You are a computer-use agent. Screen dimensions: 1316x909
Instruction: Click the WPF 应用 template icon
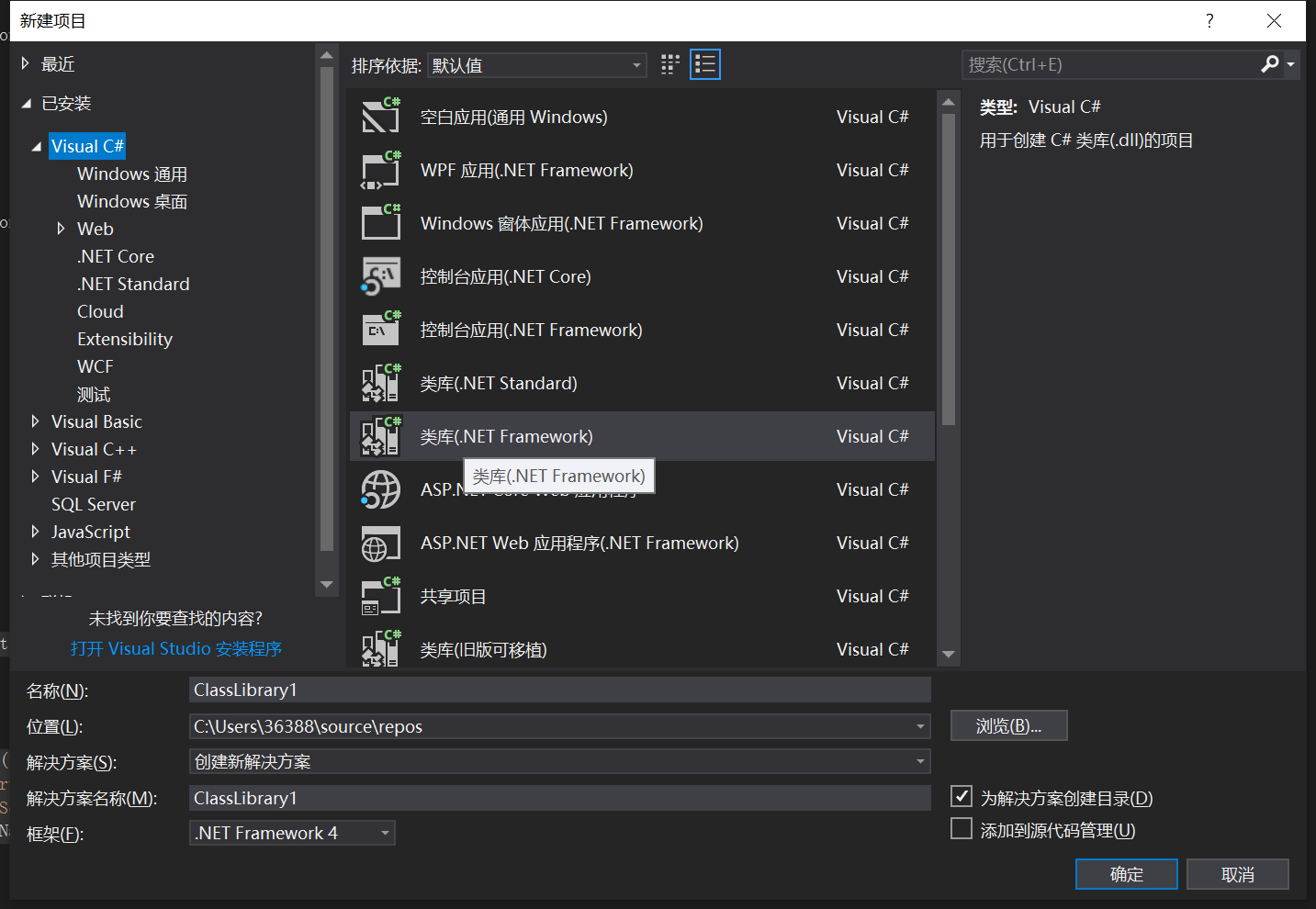coord(381,170)
